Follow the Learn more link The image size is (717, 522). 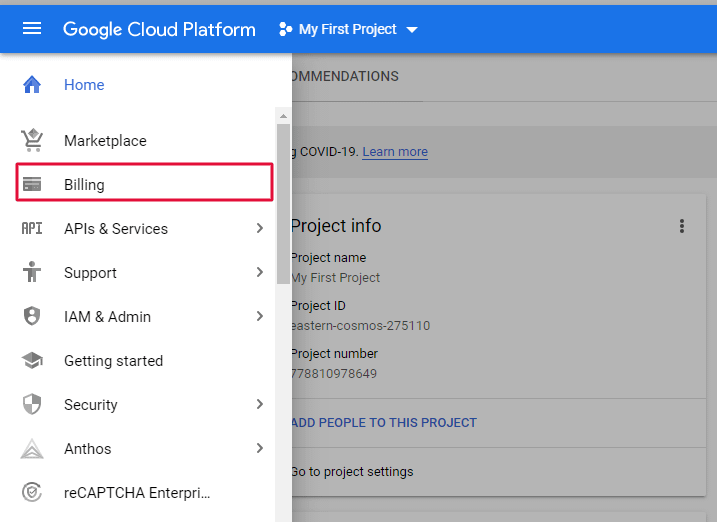pos(395,152)
